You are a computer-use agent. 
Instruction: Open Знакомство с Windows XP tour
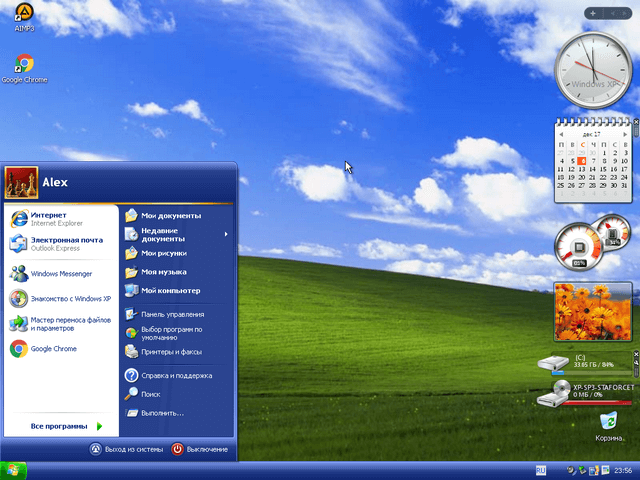[x=60, y=298]
